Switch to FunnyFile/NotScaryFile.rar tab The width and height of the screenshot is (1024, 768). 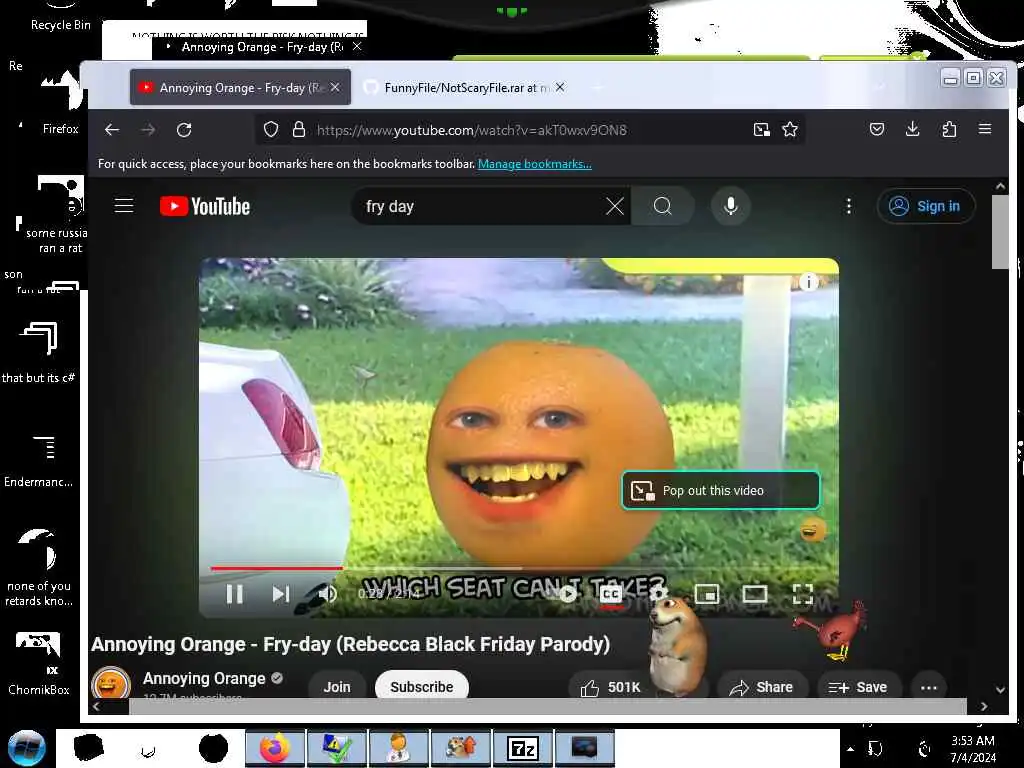464,88
